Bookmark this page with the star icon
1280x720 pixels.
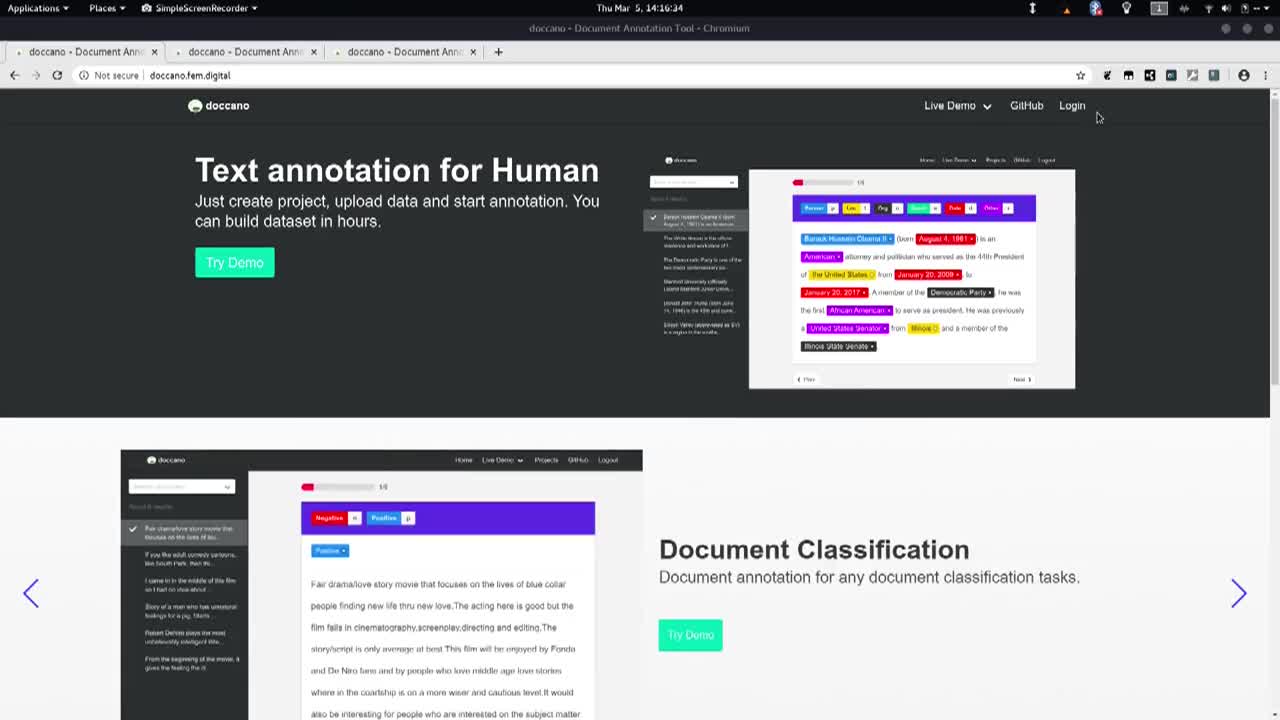pyautogui.click(x=1080, y=75)
